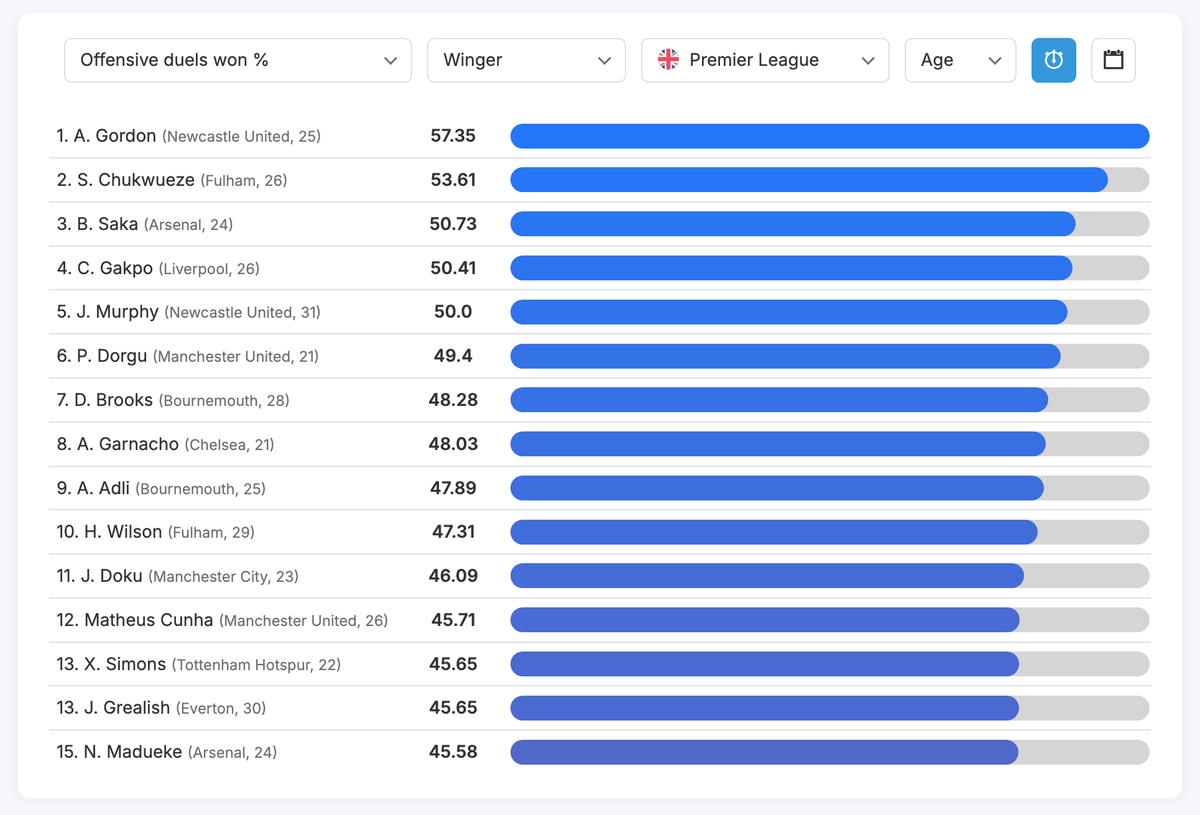Select player row 9. A. Adli

(x=602, y=488)
